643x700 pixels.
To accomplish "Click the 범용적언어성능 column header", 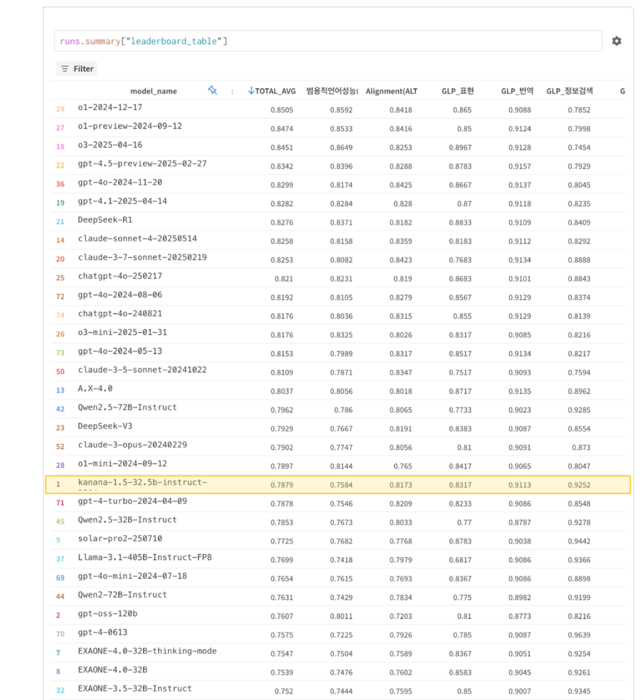I will click(332, 91).
